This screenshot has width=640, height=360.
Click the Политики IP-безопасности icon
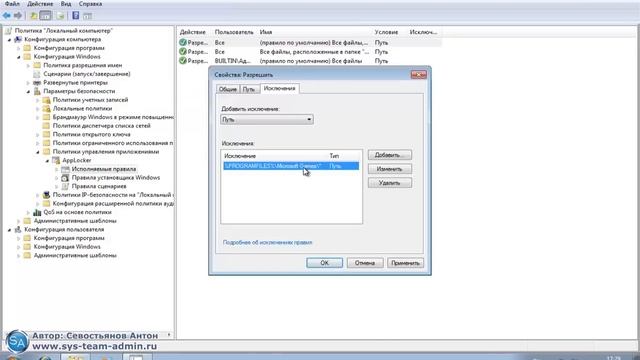point(47,195)
